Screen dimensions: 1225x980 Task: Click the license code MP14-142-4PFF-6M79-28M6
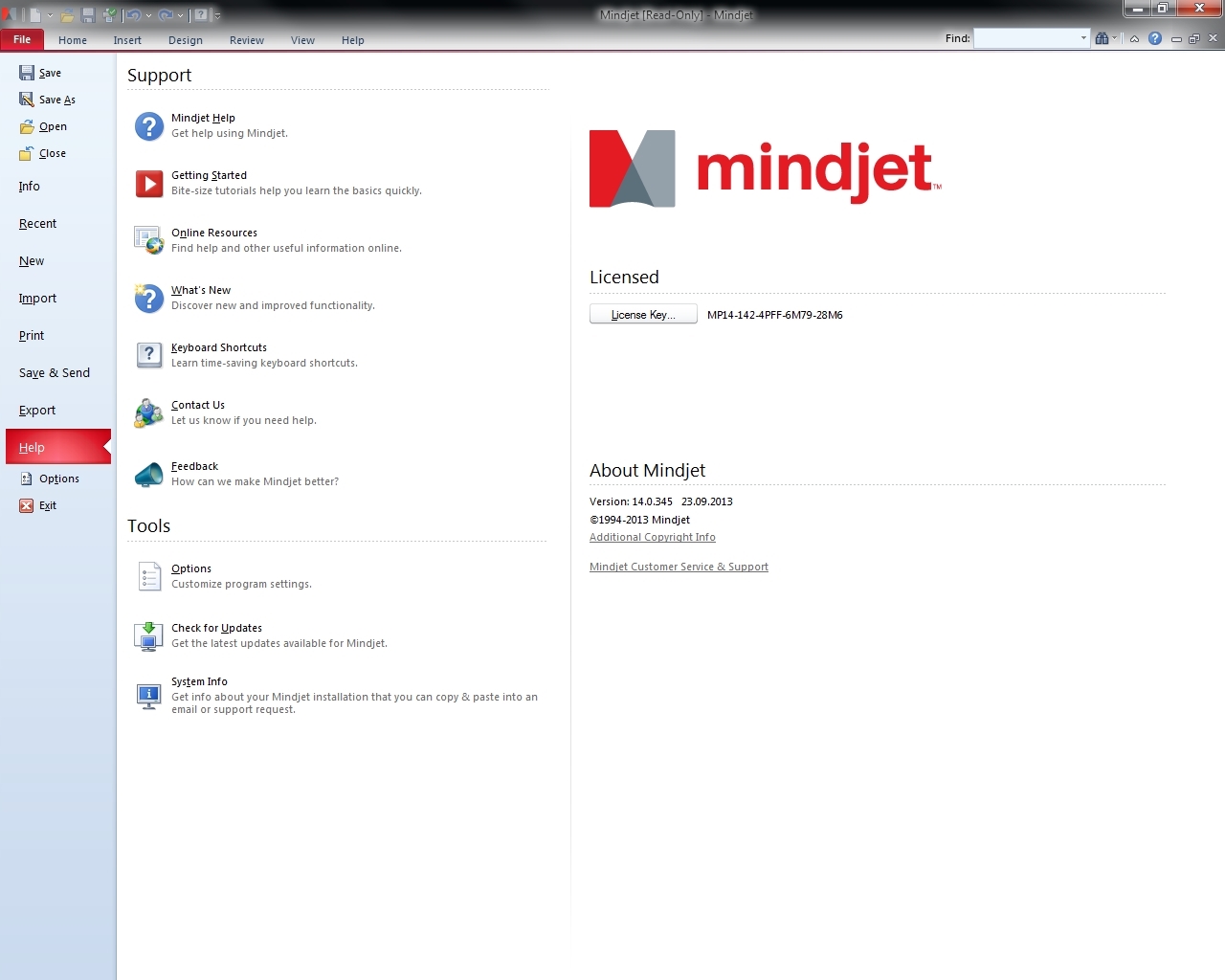(x=775, y=315)
